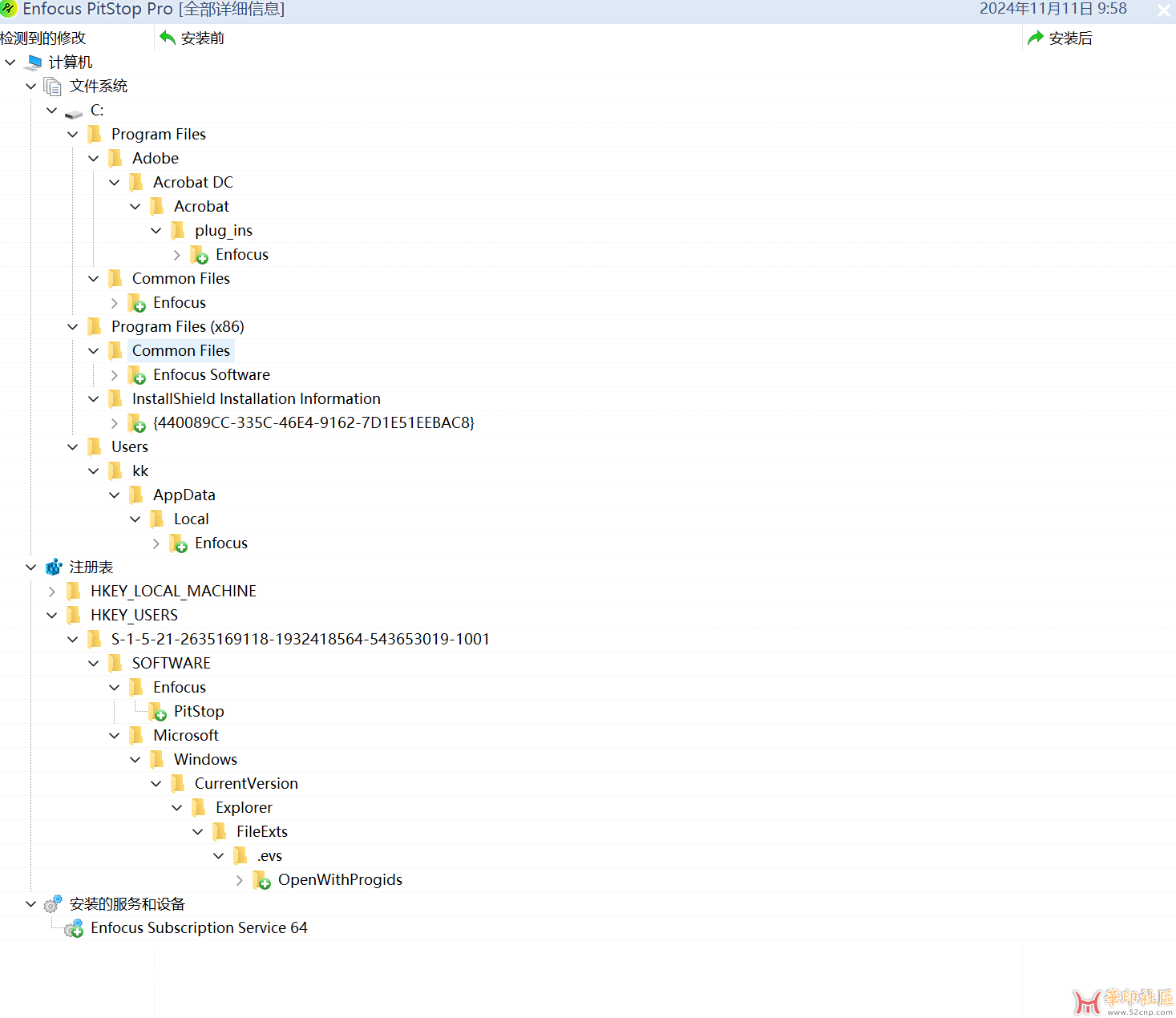Click the computer icon next to 计算机

tap(33, 63)
